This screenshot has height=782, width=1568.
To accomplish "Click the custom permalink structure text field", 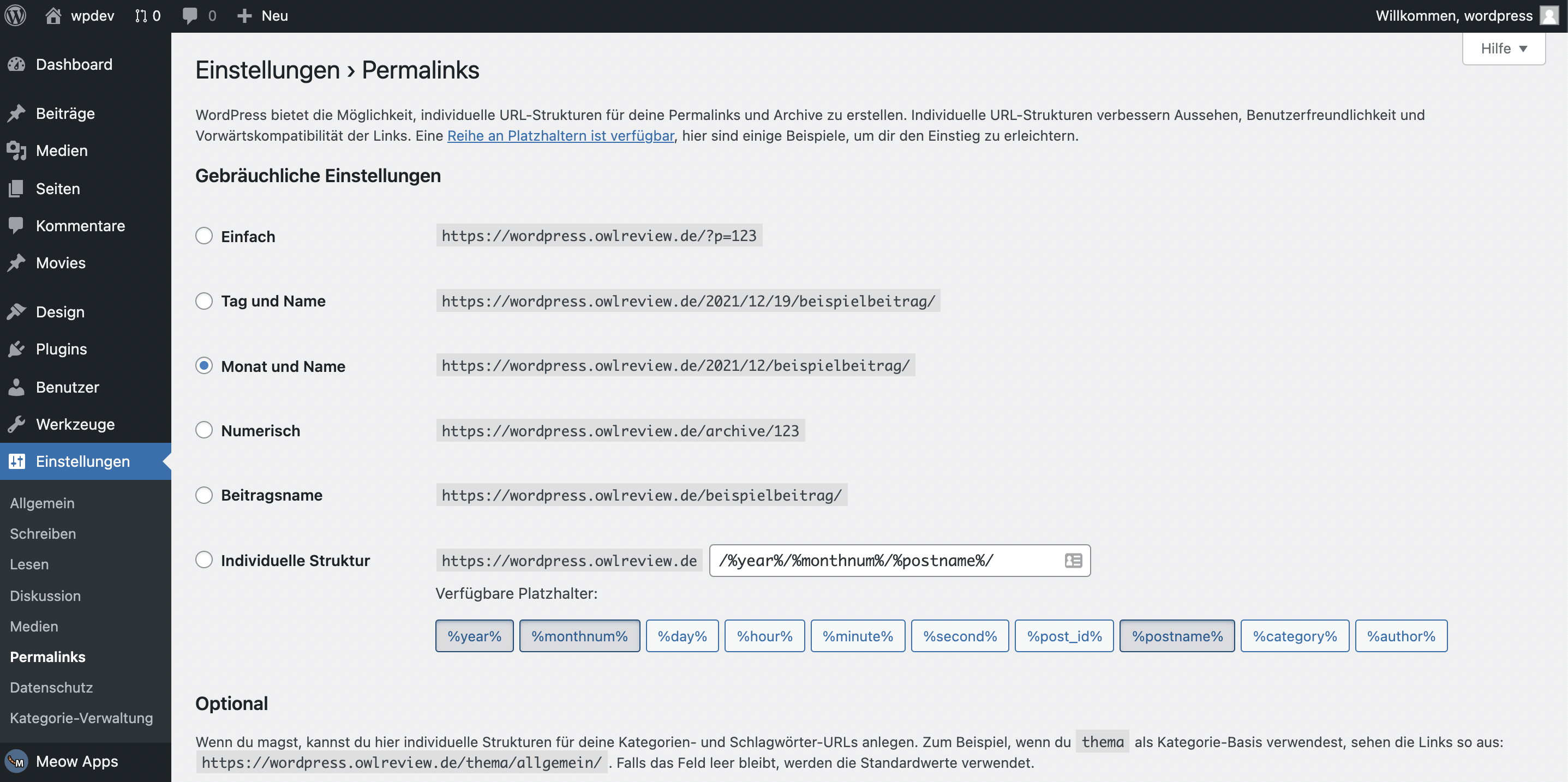I will click(883, 560).
